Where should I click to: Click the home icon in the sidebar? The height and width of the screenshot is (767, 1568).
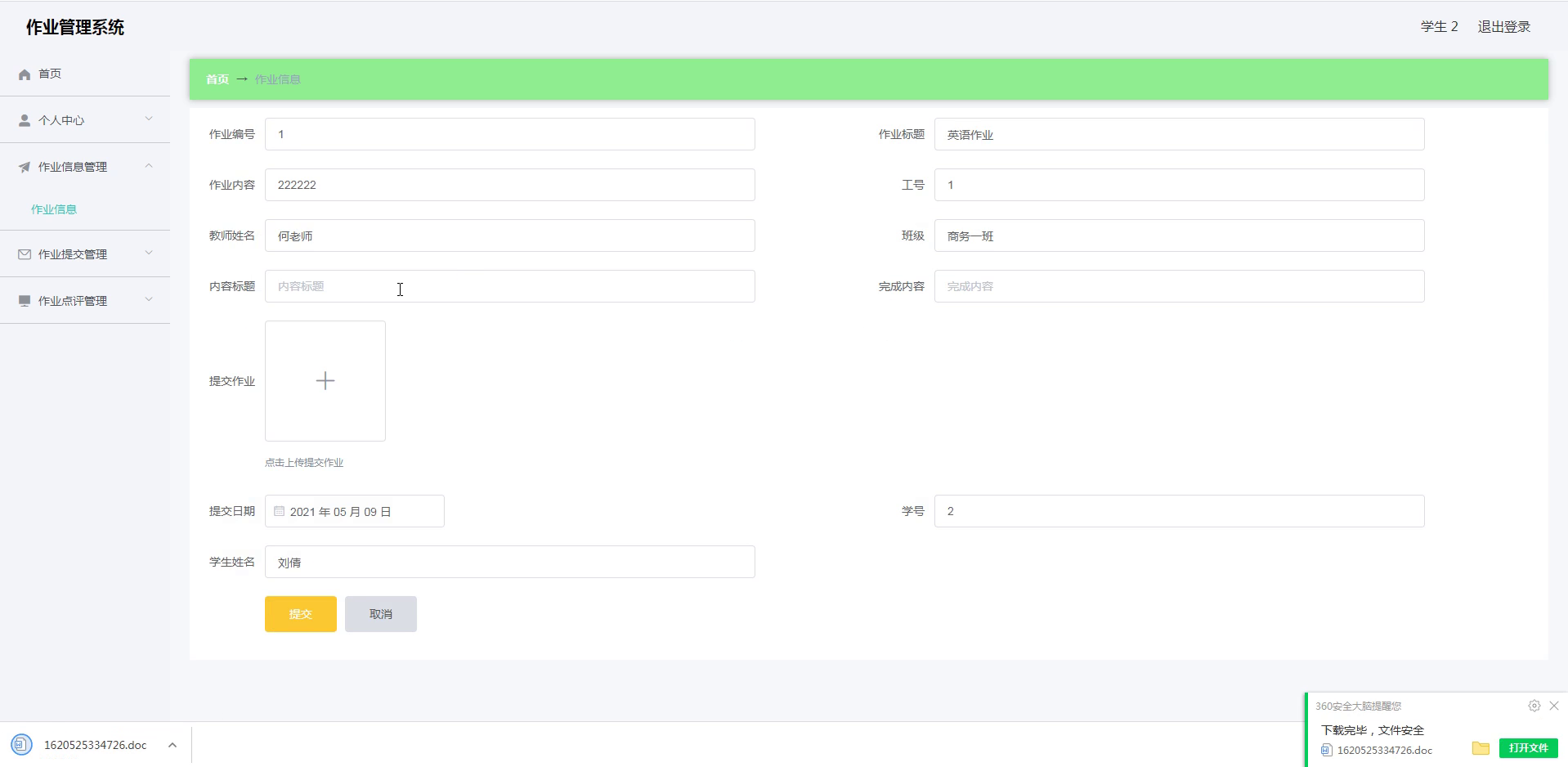[25, 74]
